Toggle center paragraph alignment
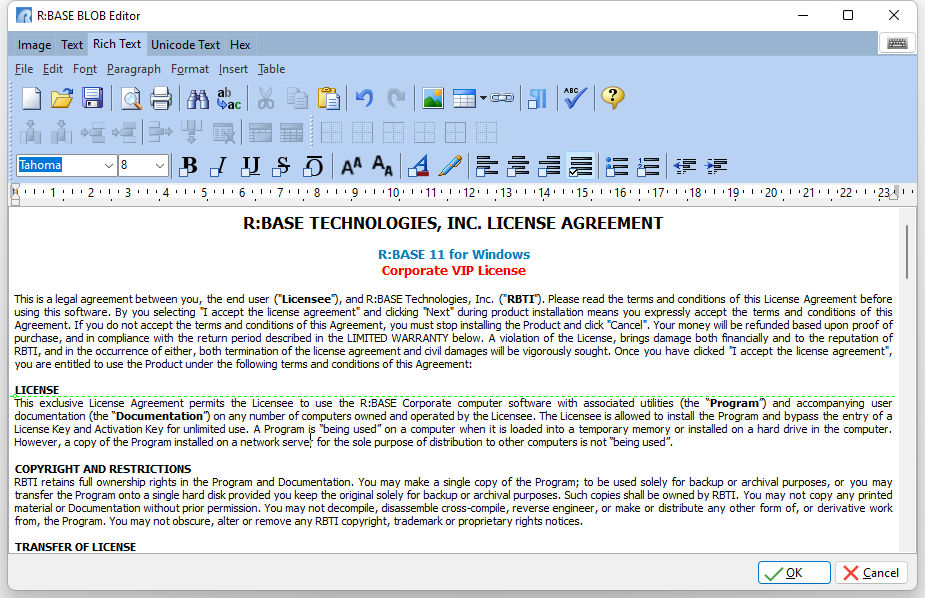 [518, 166]
